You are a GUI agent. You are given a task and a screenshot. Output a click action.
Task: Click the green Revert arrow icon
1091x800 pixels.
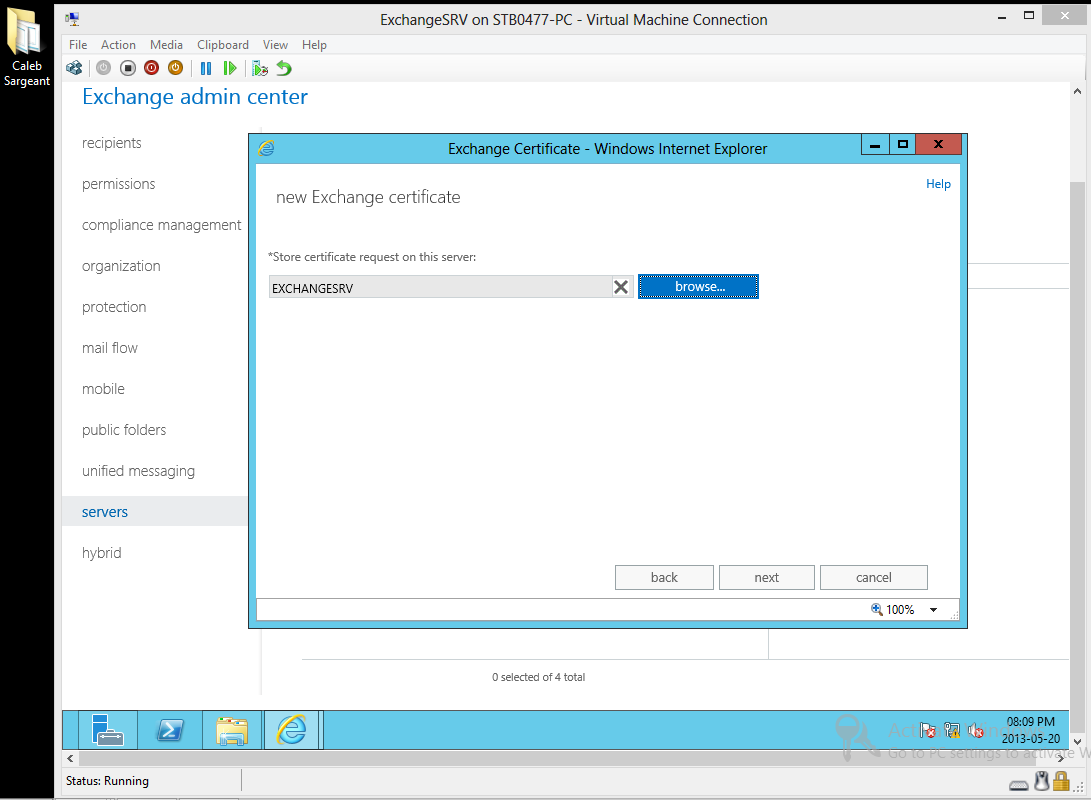coord(284,68)
